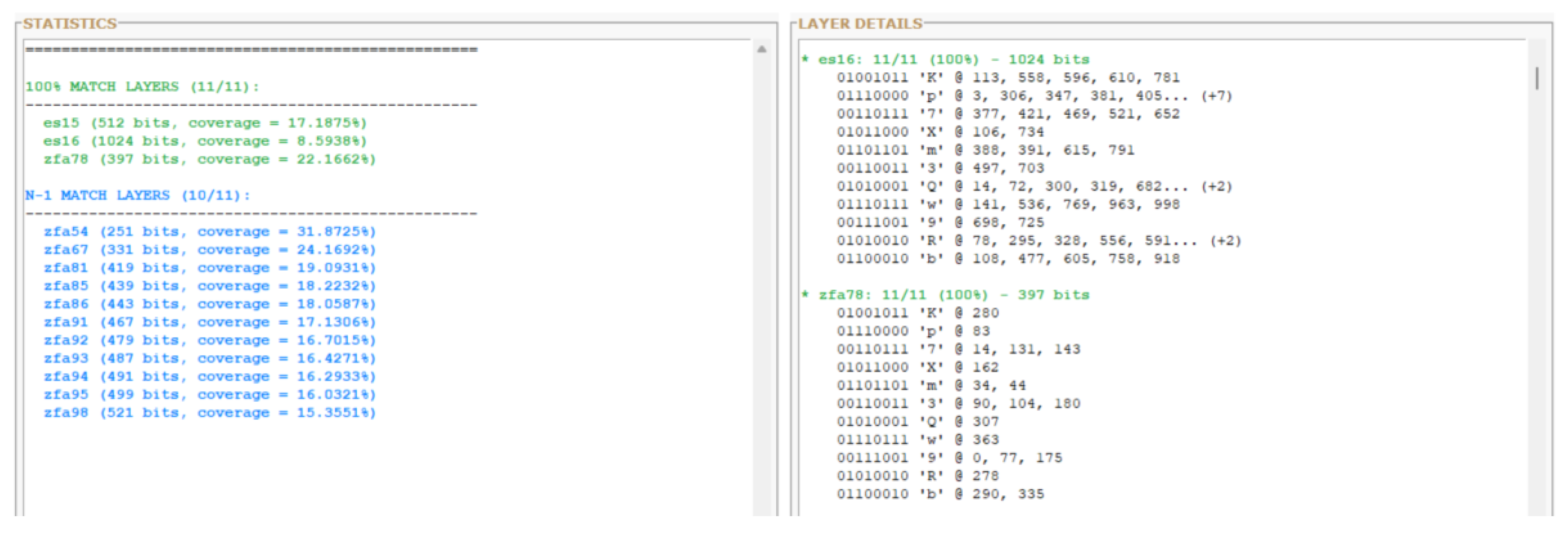The width and height of the screenshot is (1568, 544).
Task: Click the Layer Details scrollbar thumb
Action: 1537,78
